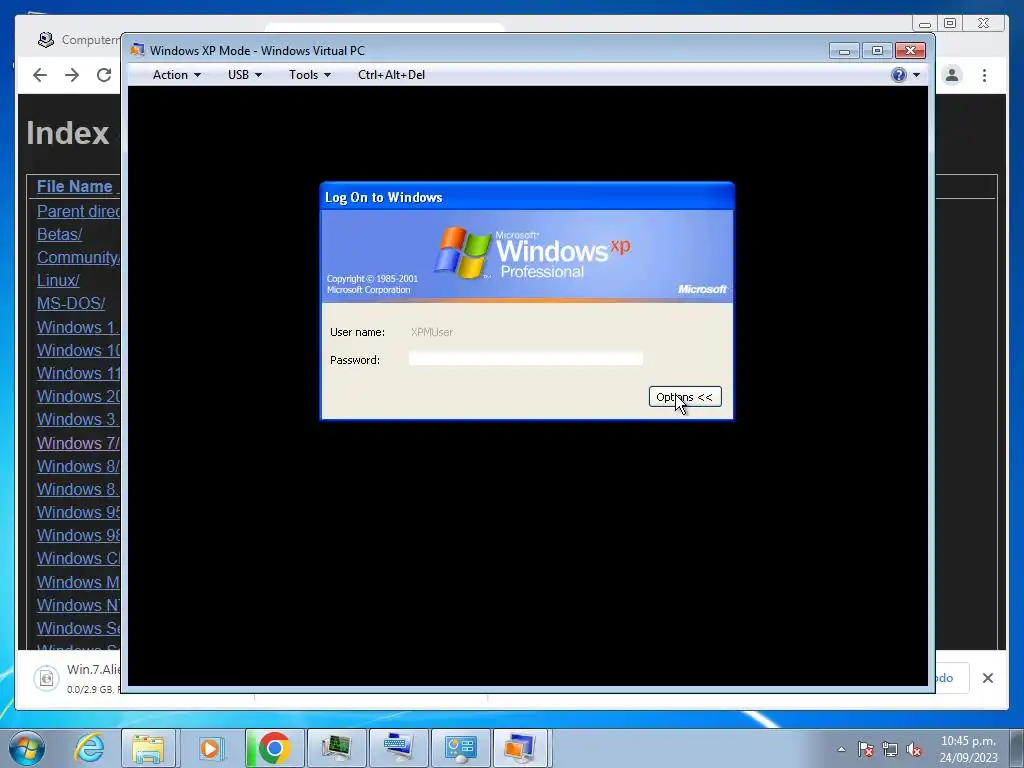Open the Action Center flag icon
This screenshot has width=1024, height=768.
(866, 749)
